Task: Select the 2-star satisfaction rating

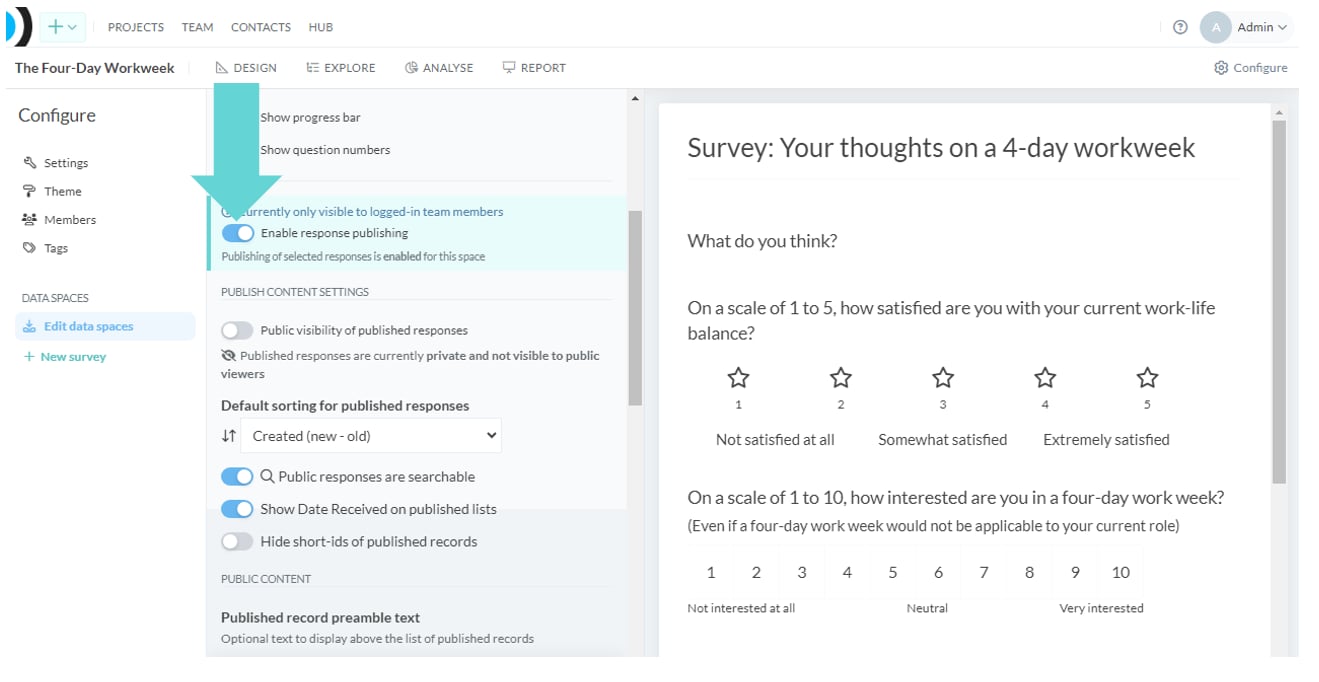Action: [841, 378]
